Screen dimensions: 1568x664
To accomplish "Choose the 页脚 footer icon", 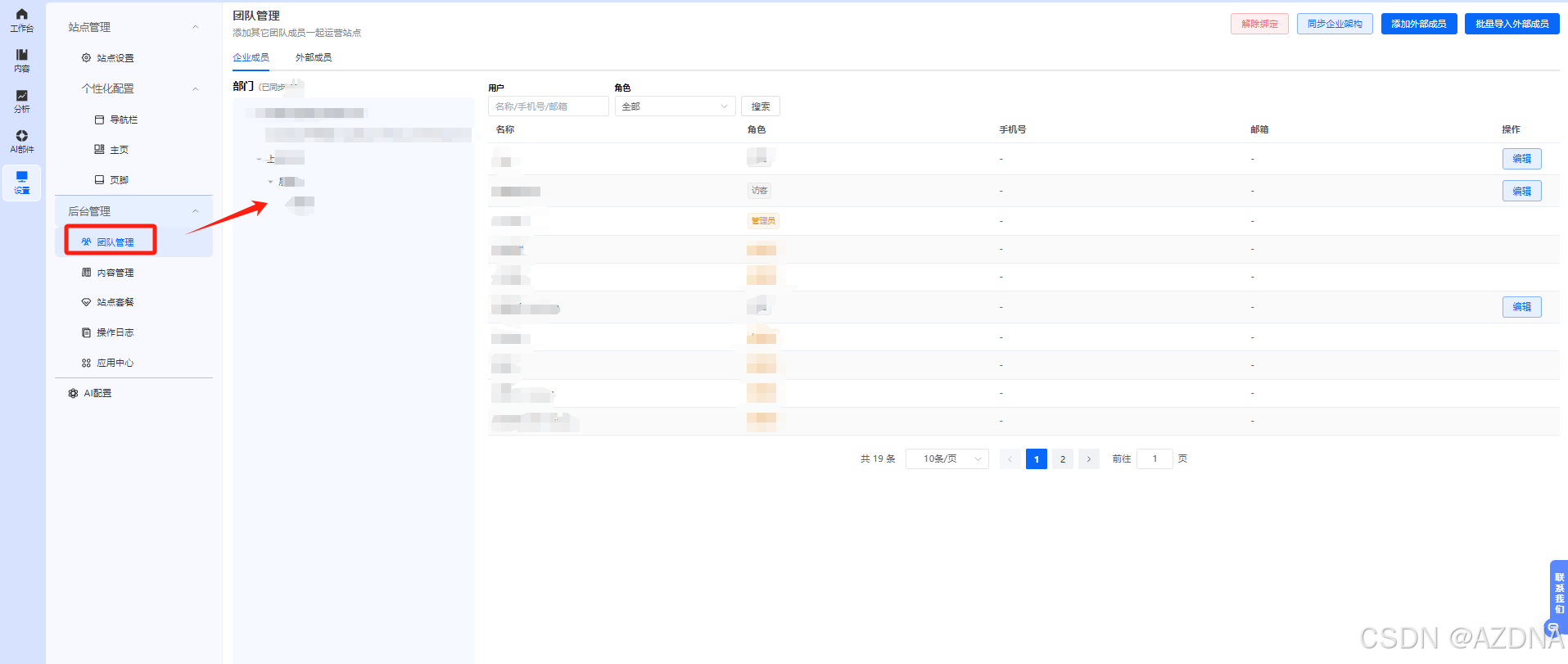I will point(99,180).
